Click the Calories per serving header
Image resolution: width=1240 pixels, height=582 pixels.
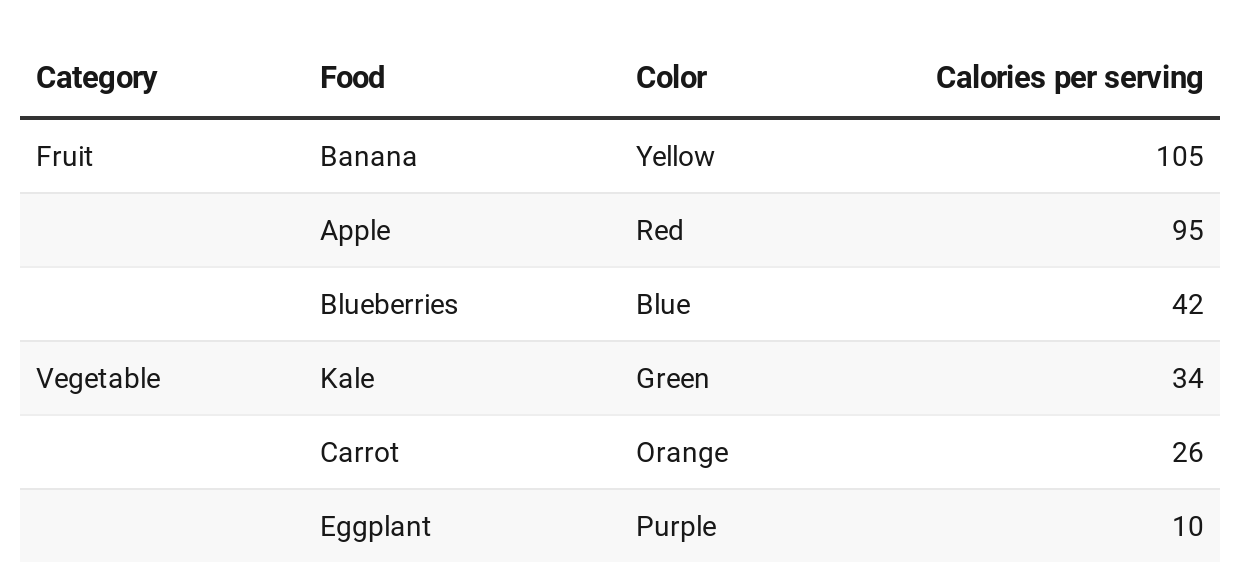click(1069, 78)
